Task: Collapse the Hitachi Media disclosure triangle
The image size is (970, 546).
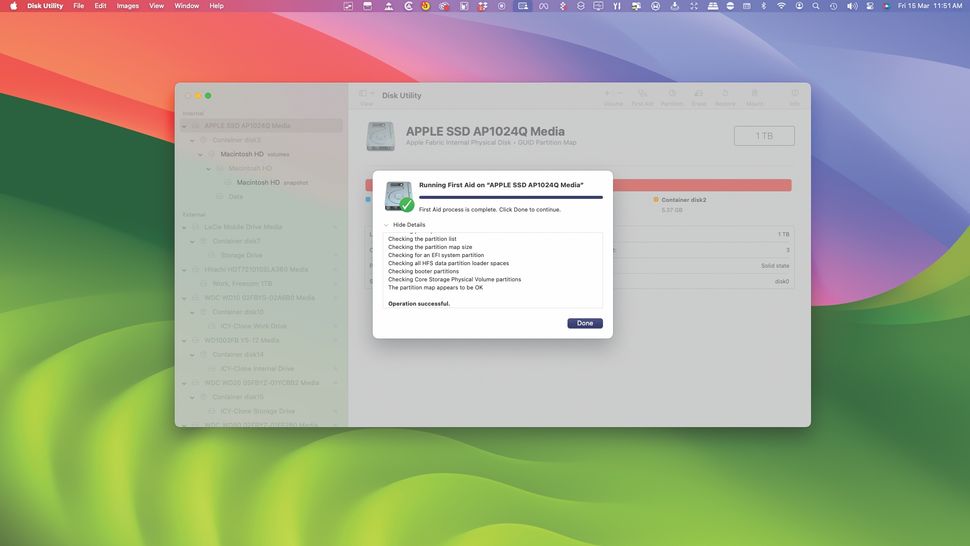Action: point(184,270)
